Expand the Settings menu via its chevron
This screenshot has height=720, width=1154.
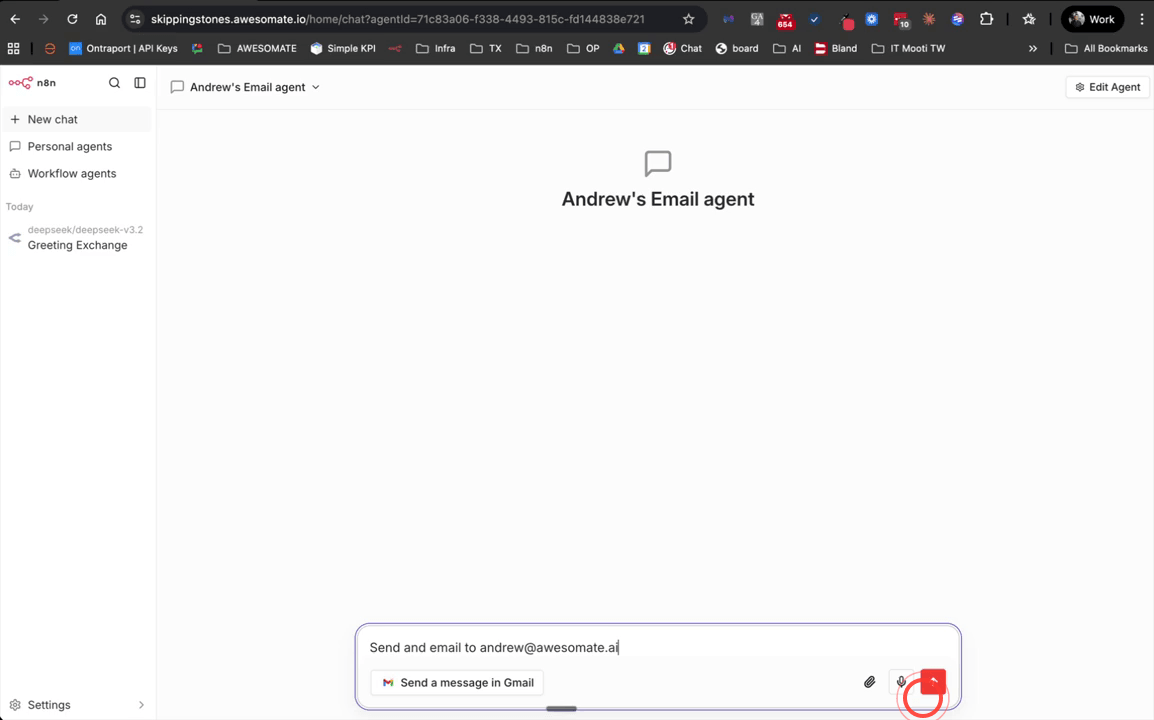141,704
